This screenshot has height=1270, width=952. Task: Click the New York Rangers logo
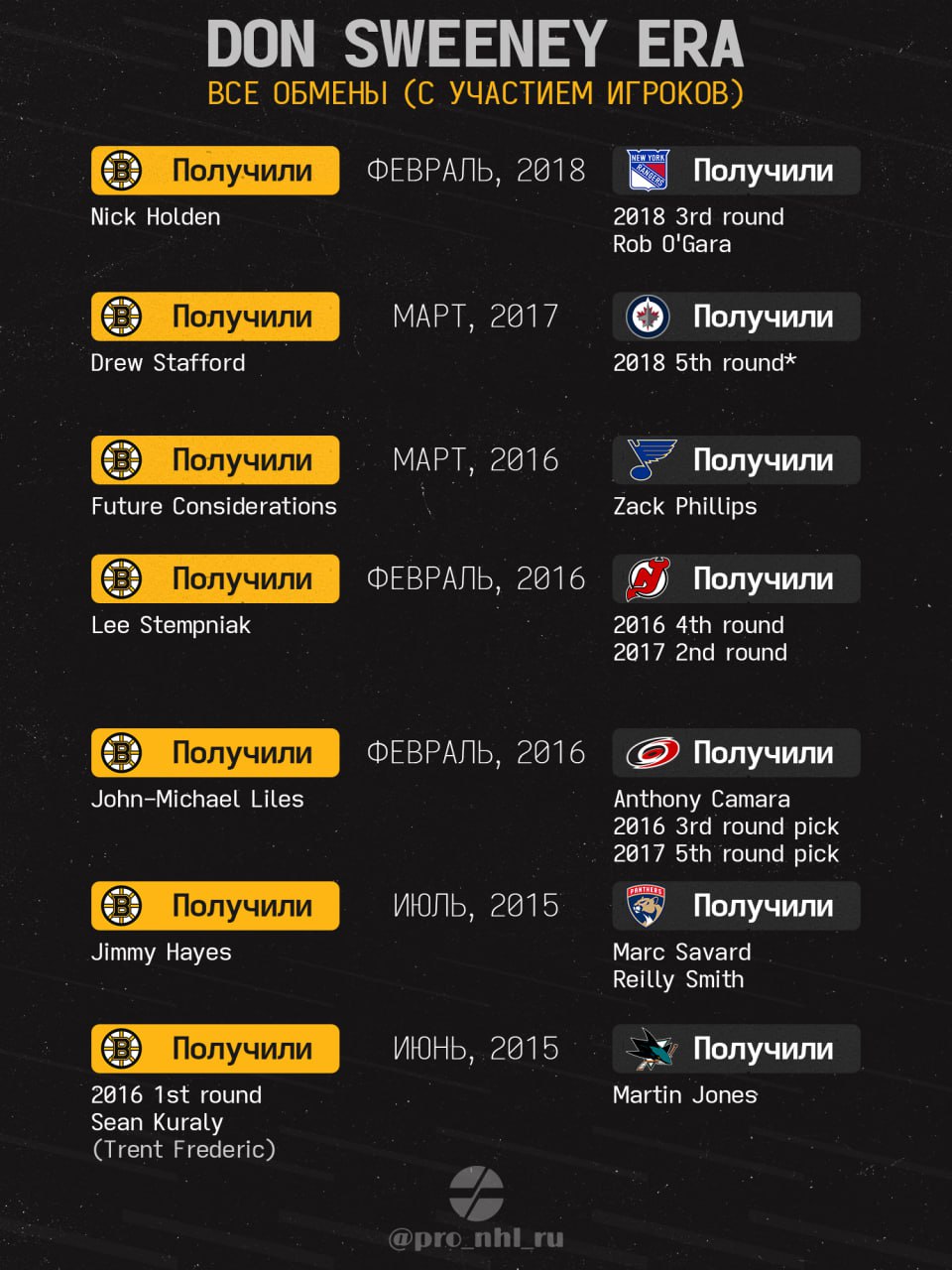point(649,171)
